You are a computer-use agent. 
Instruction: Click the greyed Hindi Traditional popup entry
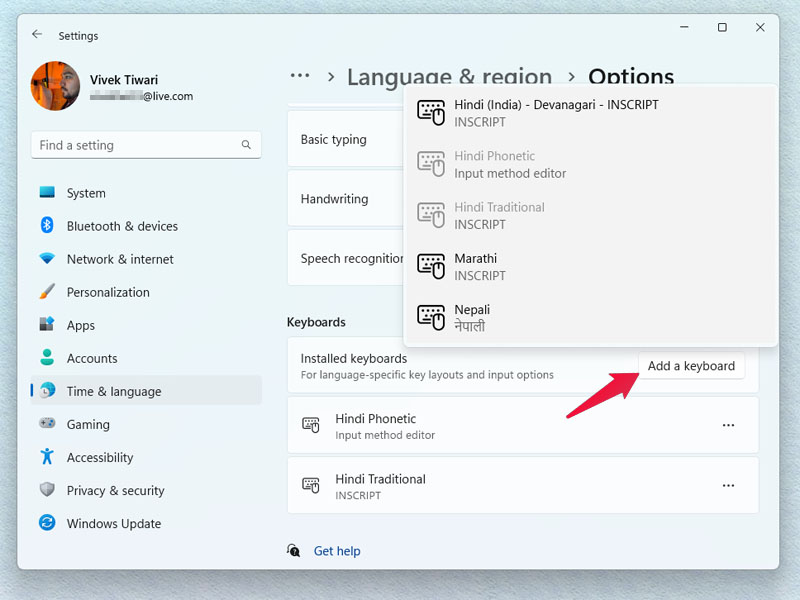[x=590, y=215]
